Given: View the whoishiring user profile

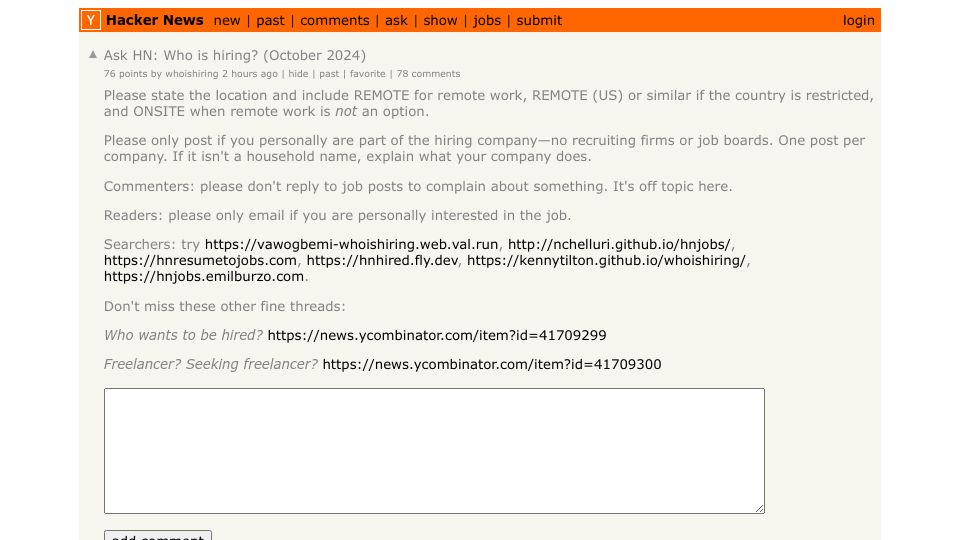Looking at the screenshot, I should 192,73.
